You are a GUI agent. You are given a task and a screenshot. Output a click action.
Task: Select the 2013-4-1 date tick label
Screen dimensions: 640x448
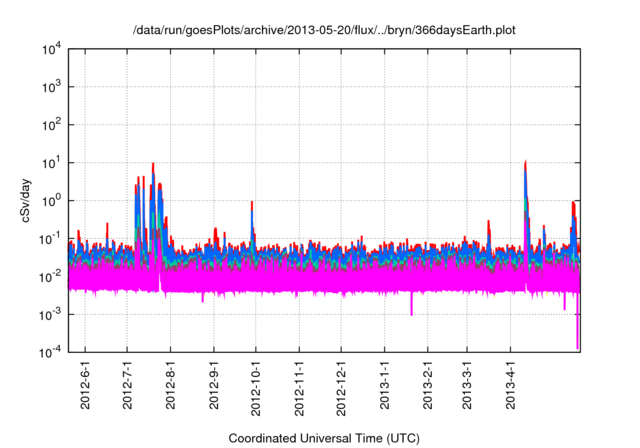click(510, 386)
